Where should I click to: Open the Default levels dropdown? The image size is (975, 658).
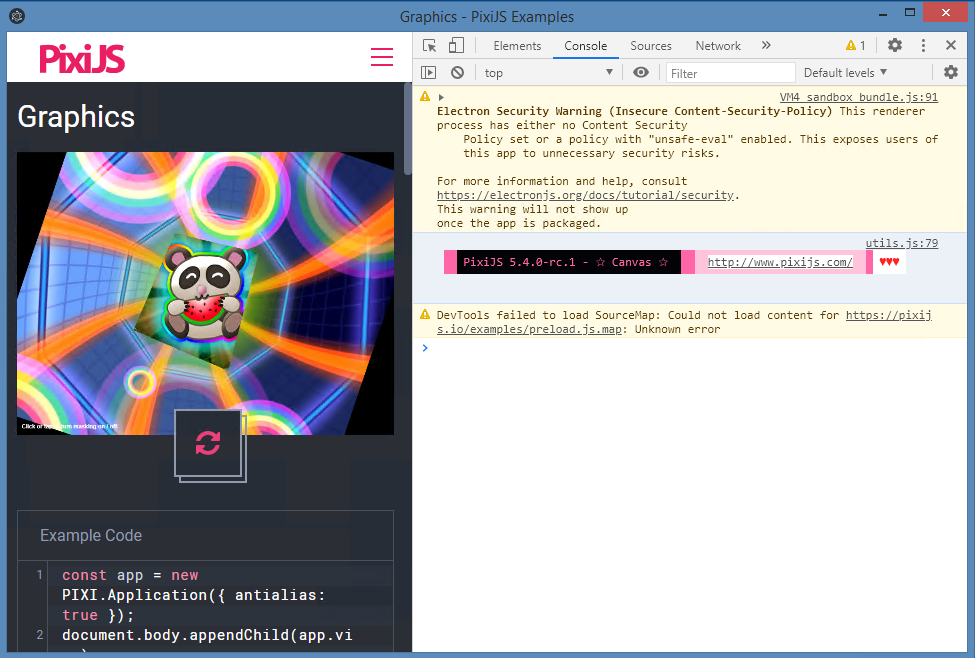(x=845, y=72)
